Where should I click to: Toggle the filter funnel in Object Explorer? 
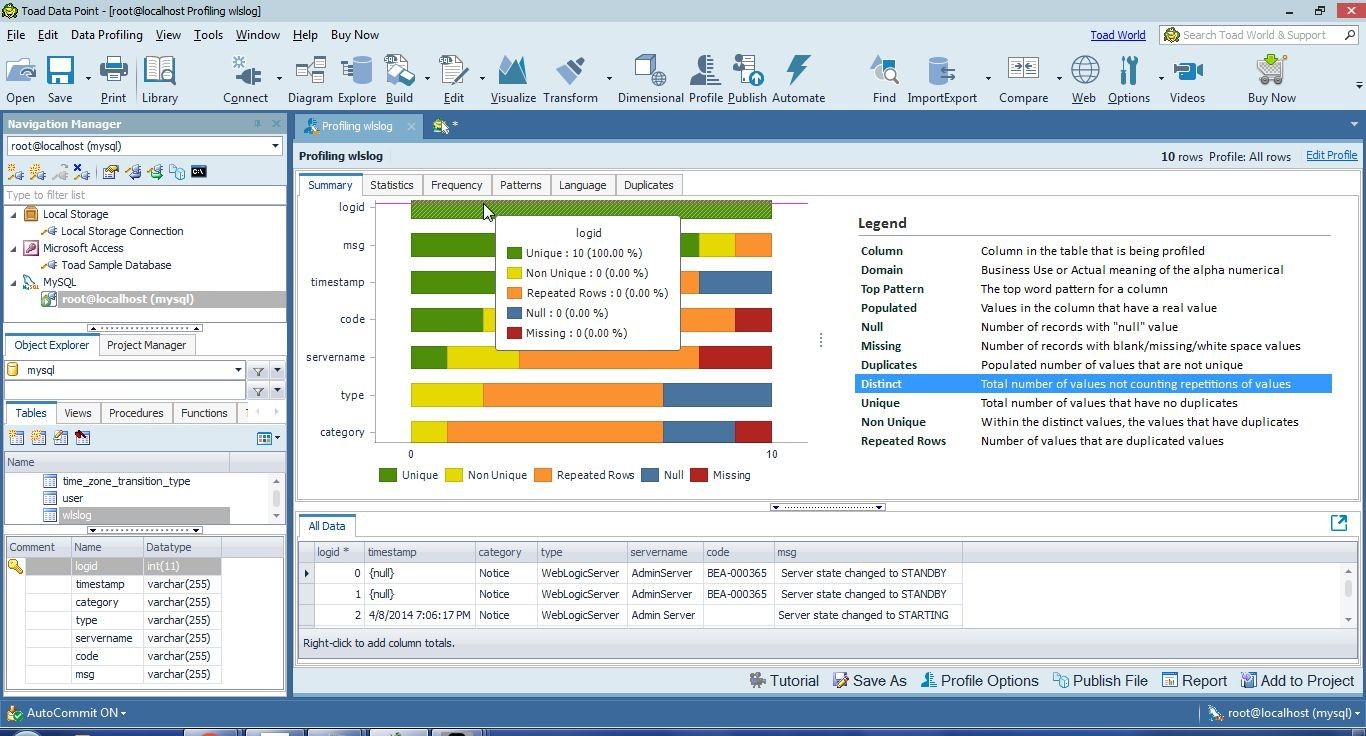click(257, 370)
